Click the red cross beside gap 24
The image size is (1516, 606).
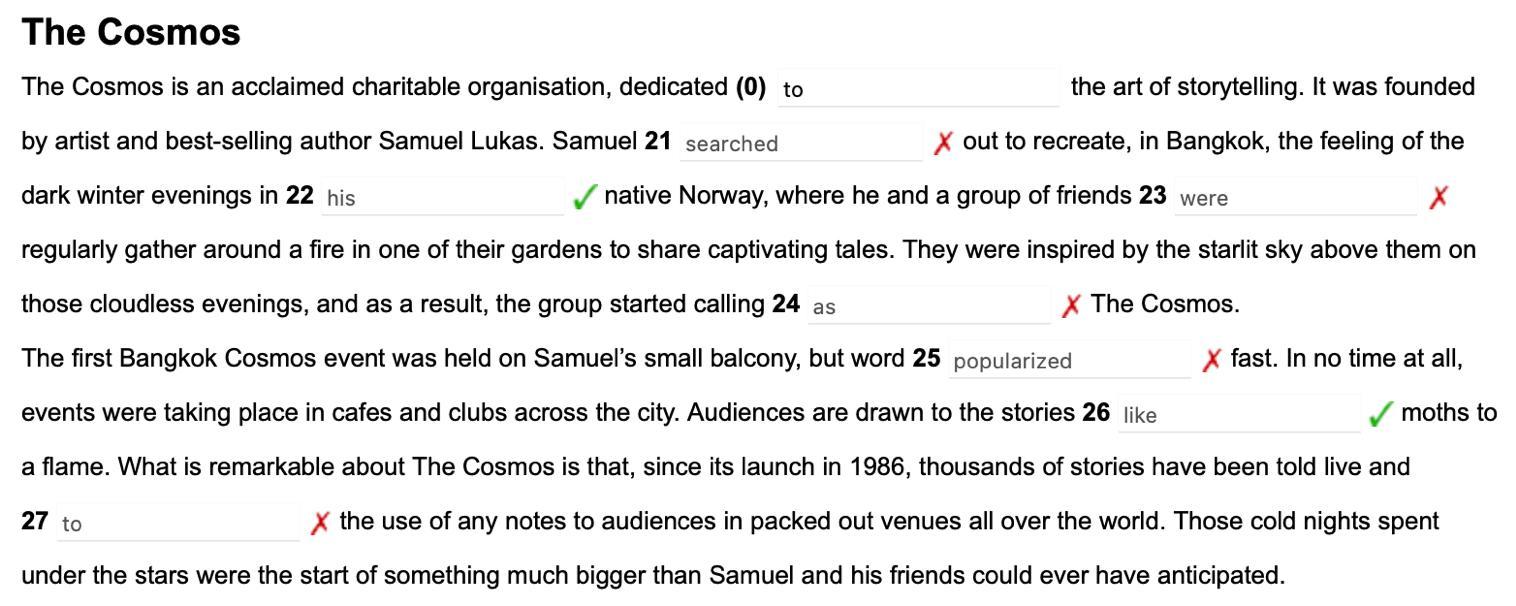[1071, 306]
